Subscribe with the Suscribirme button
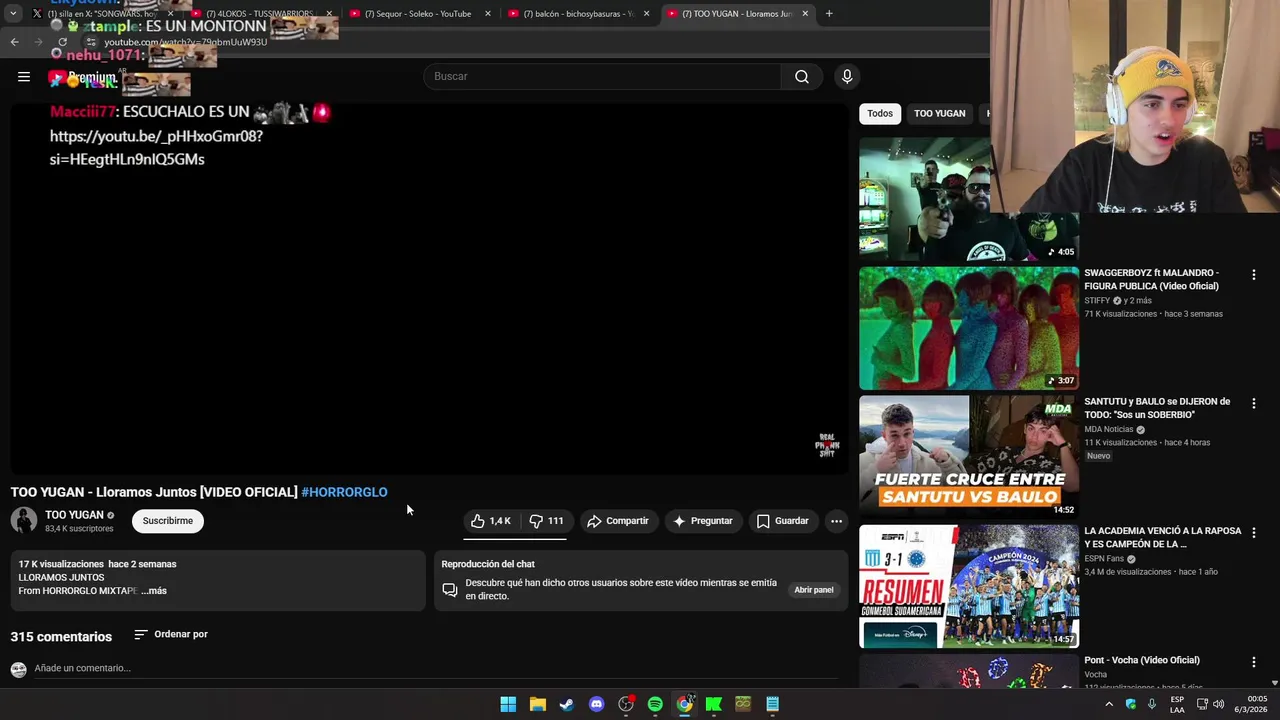The height and width of the screenshot is (720, 1280). click(168, 521)
